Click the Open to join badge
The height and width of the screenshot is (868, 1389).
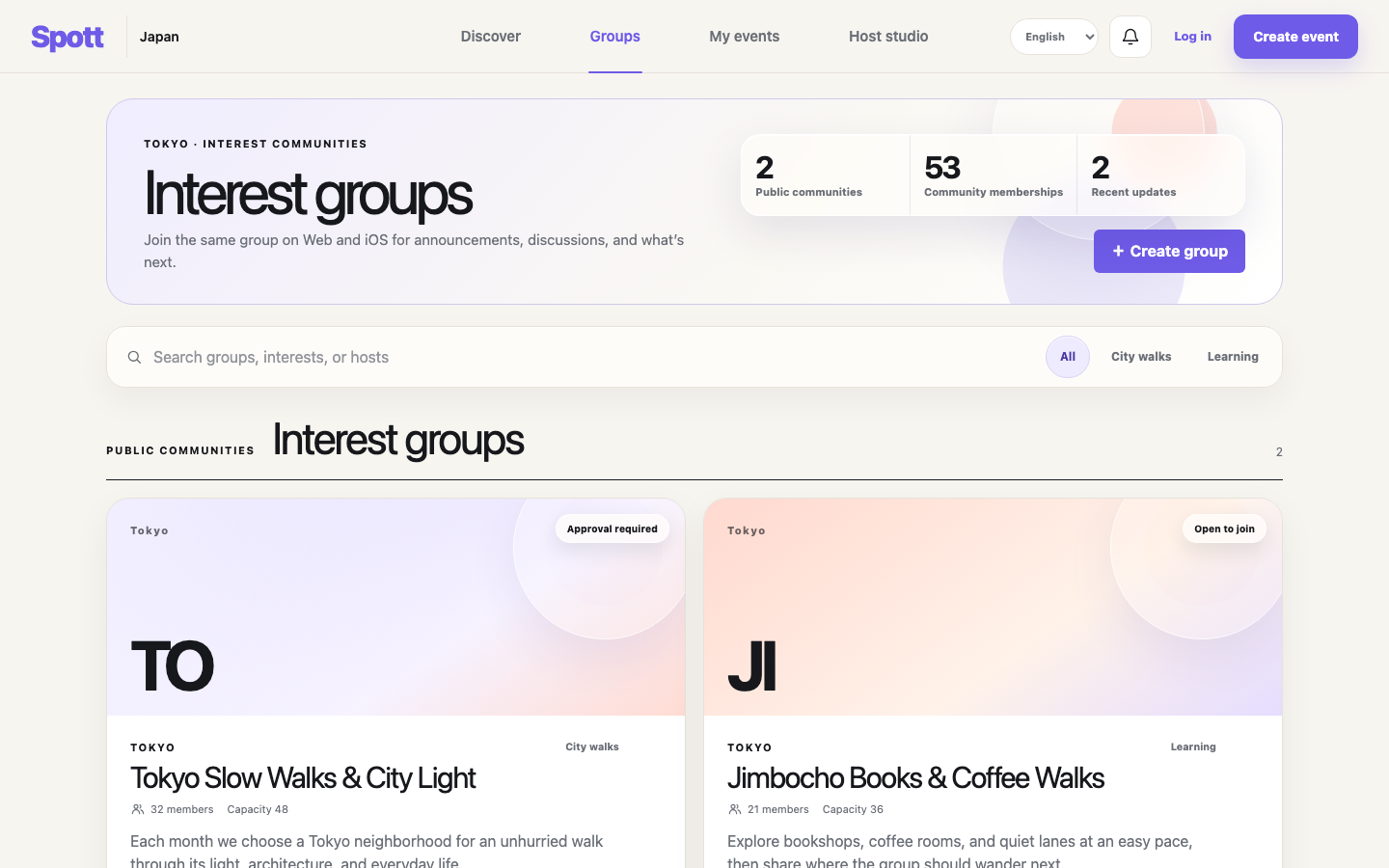(1224, 529)
